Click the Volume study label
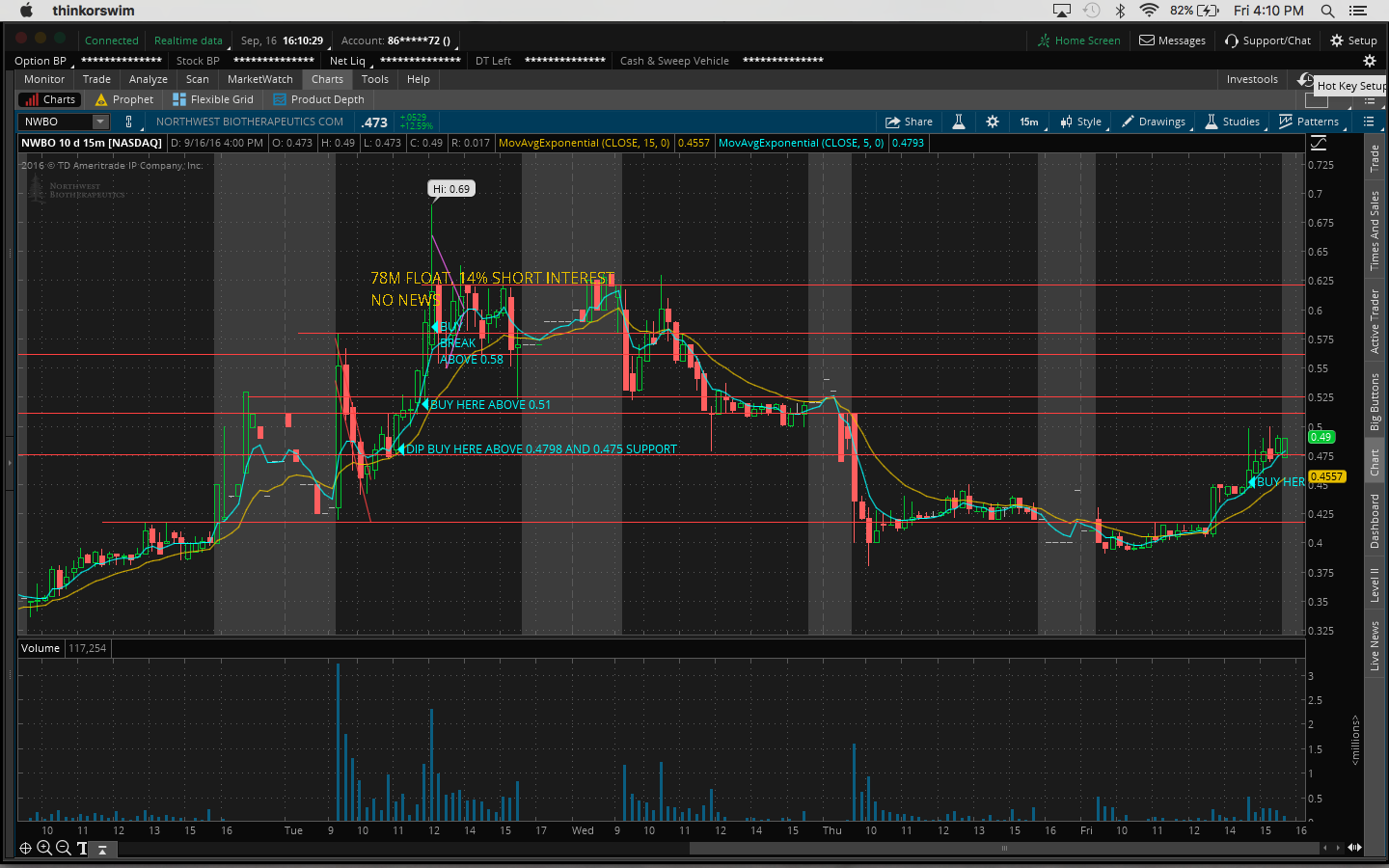This screenshot has width=1389, height=868. click(x=41, y=648)
